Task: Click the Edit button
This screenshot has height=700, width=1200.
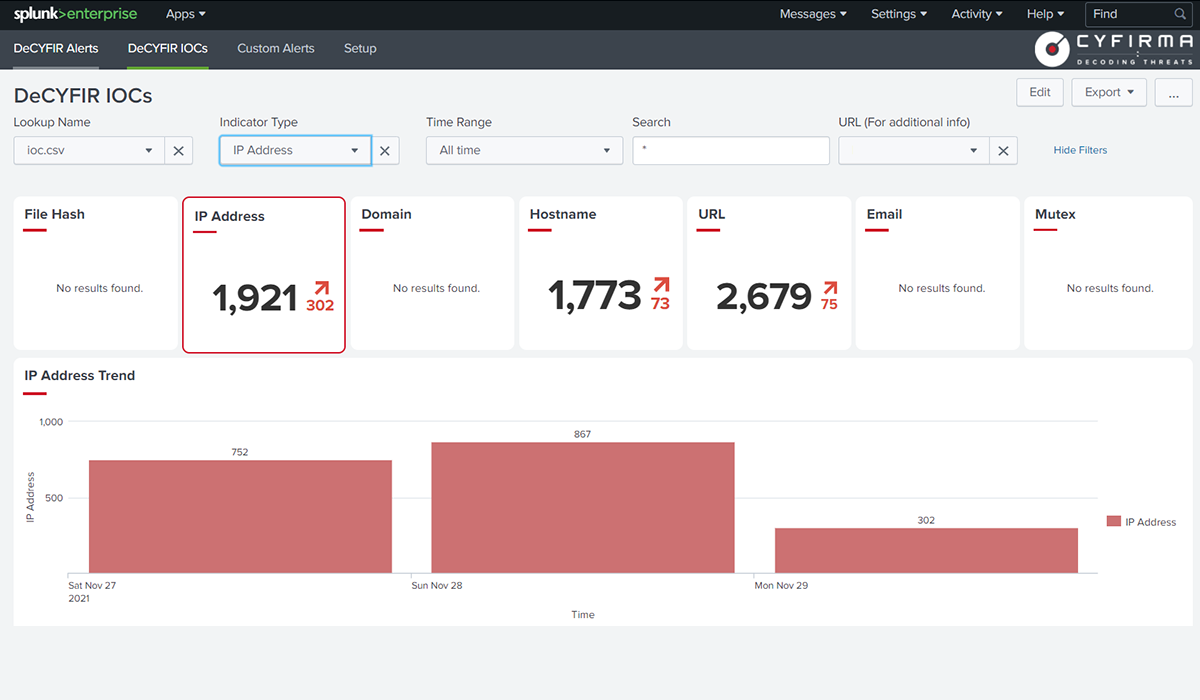Action: pos(1040,92)
